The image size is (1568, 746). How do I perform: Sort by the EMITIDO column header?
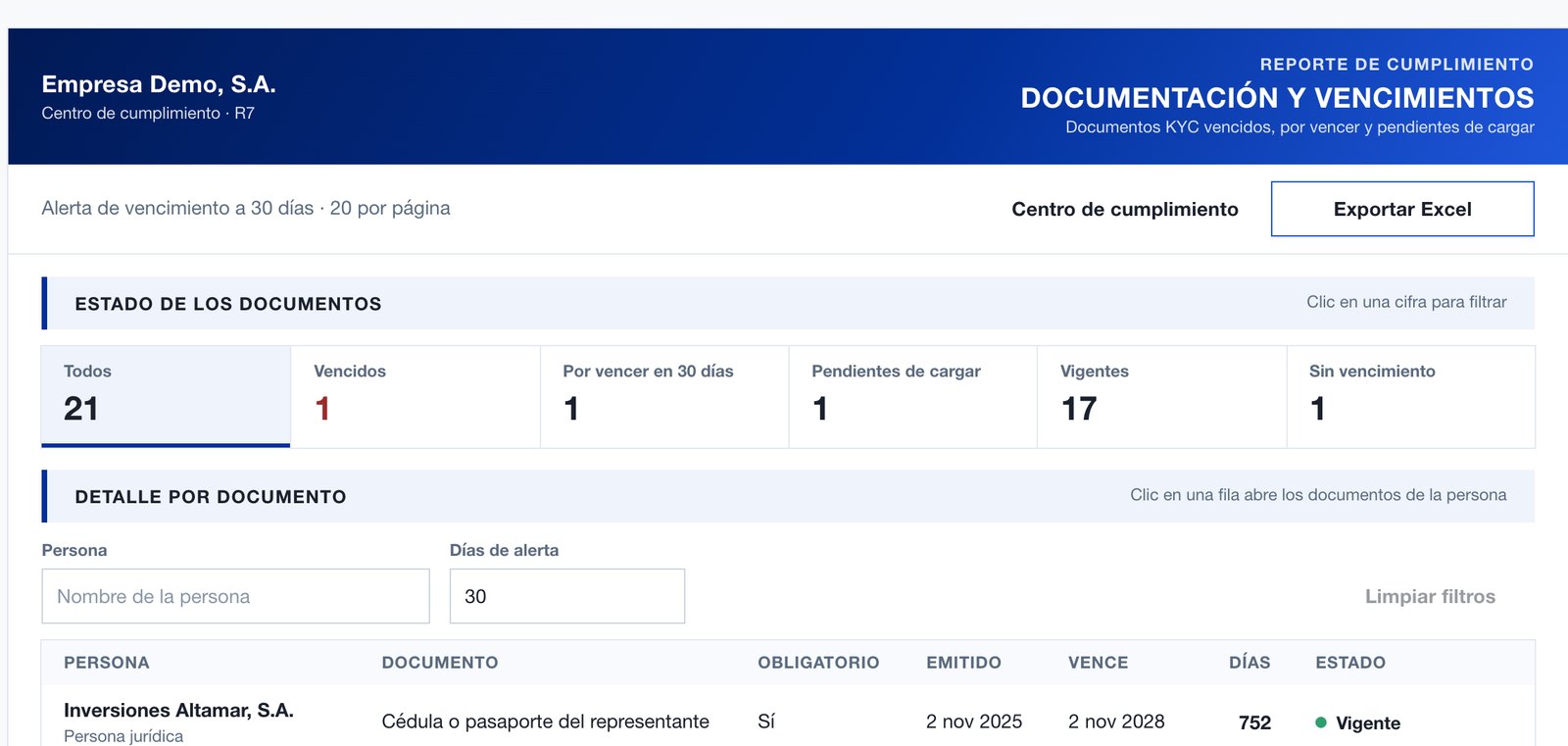click(x=963, y=663)
